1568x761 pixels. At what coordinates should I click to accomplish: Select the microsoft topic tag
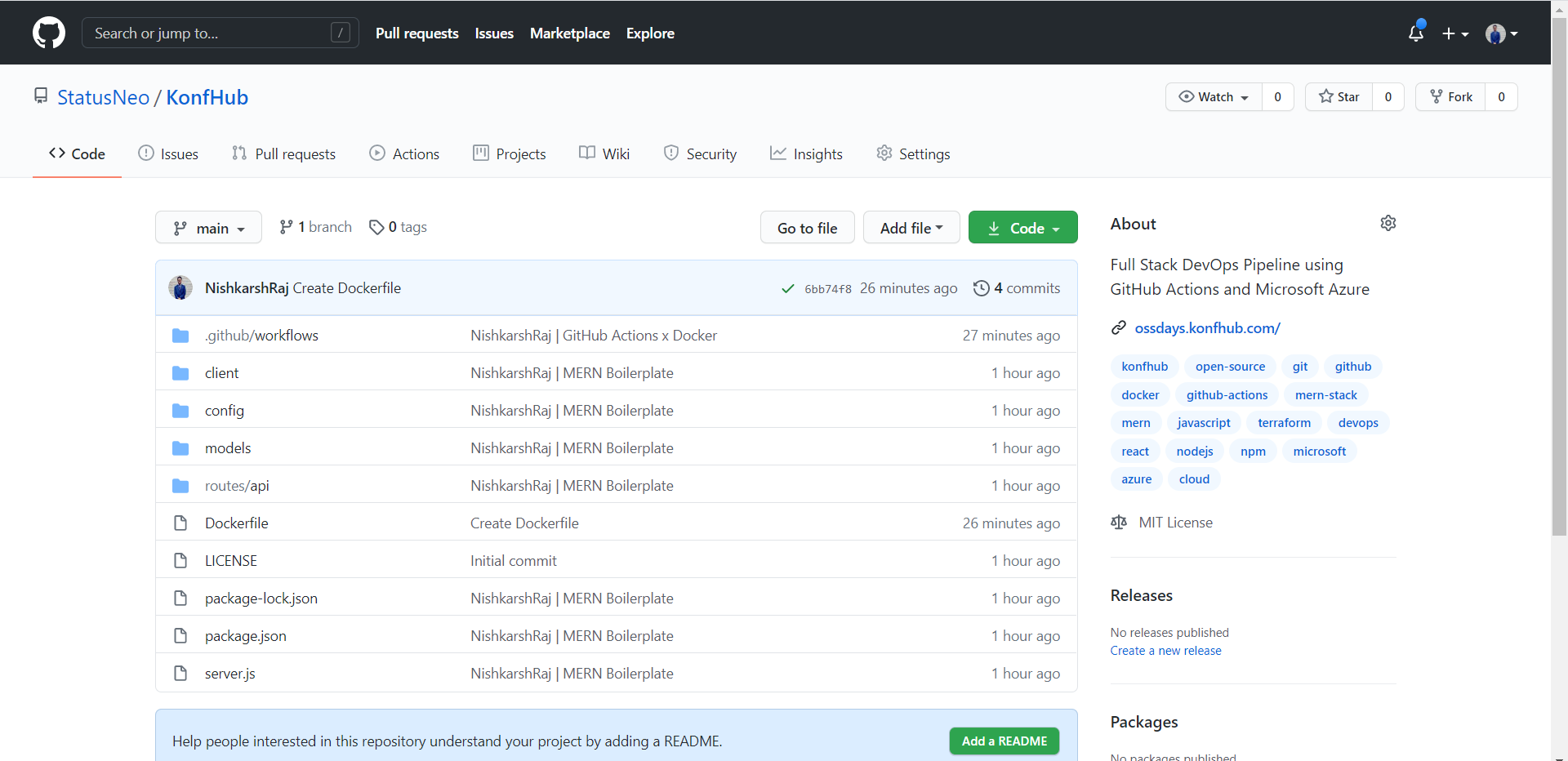pyautogui.click(x=1319, y=452)
